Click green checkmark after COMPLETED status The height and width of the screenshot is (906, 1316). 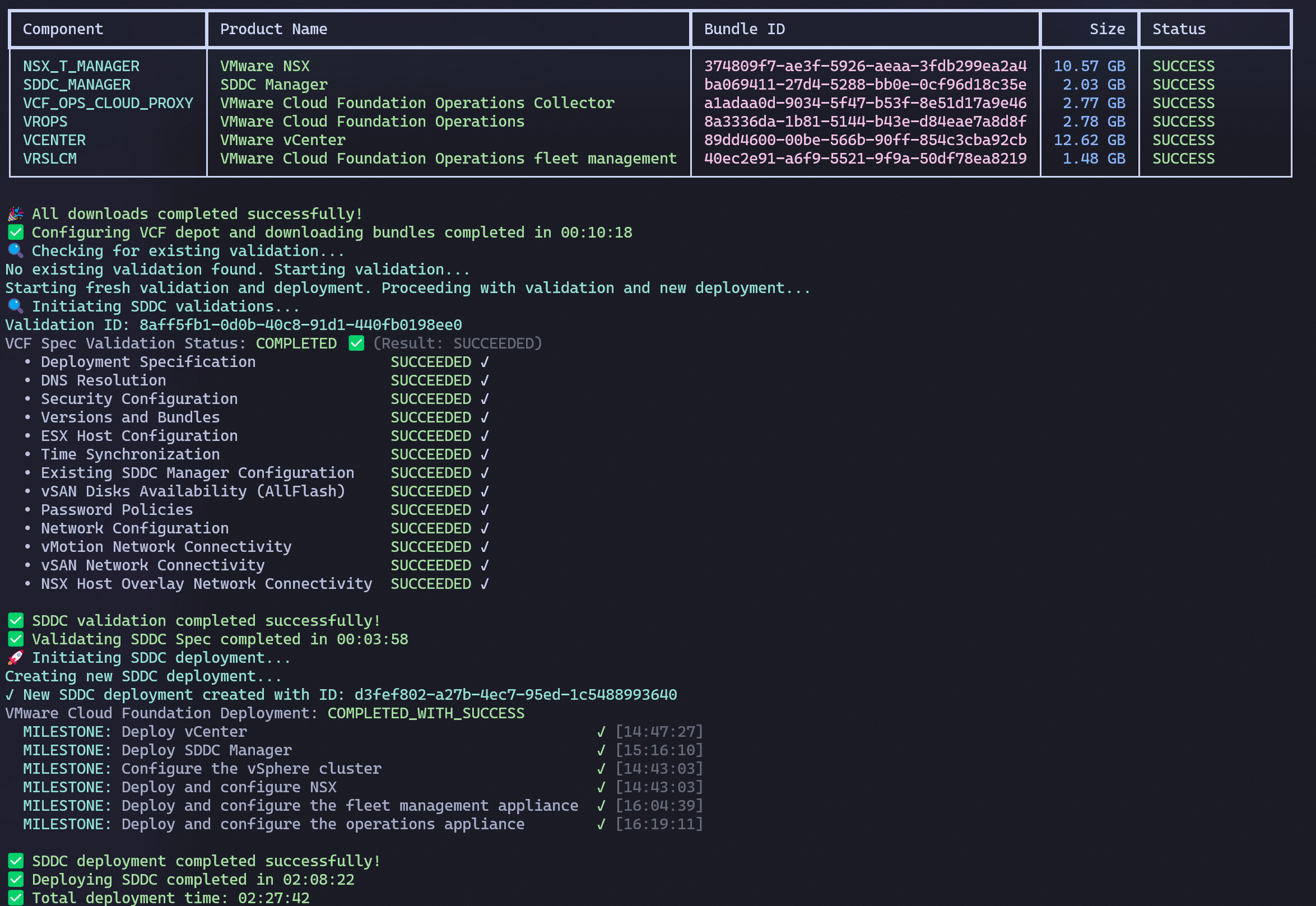356,343
